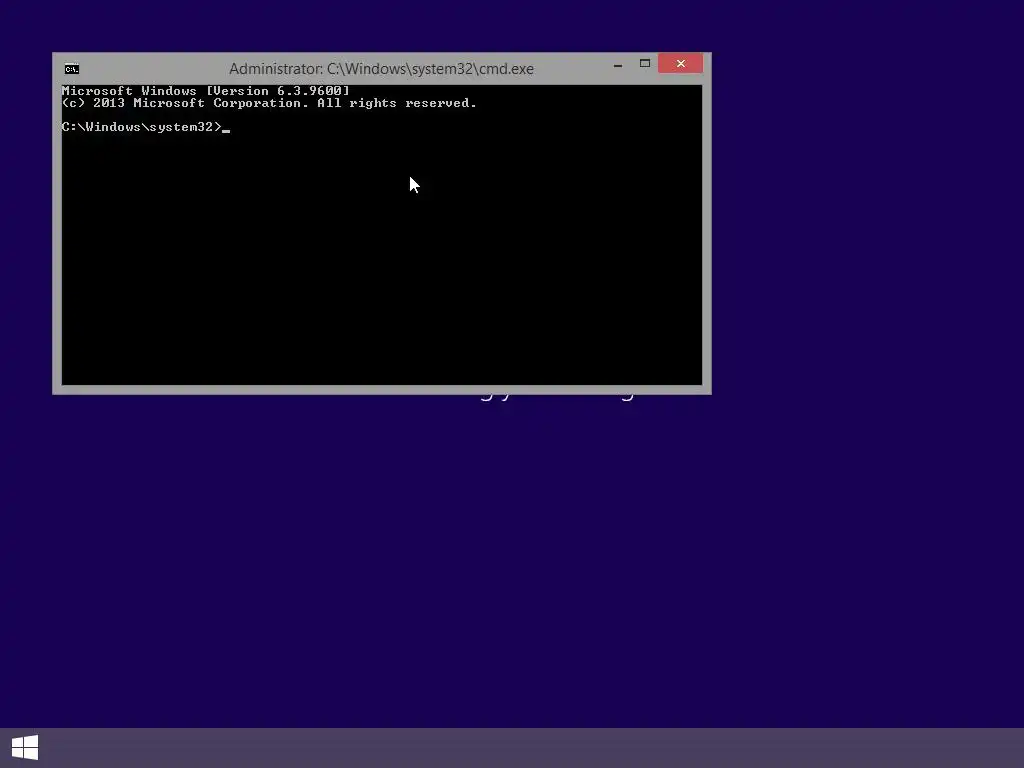Click the 'Microsoft Windows [Version 6.3.9600]' line
The image size is (1024, 768).
click(x=206, y=91)
